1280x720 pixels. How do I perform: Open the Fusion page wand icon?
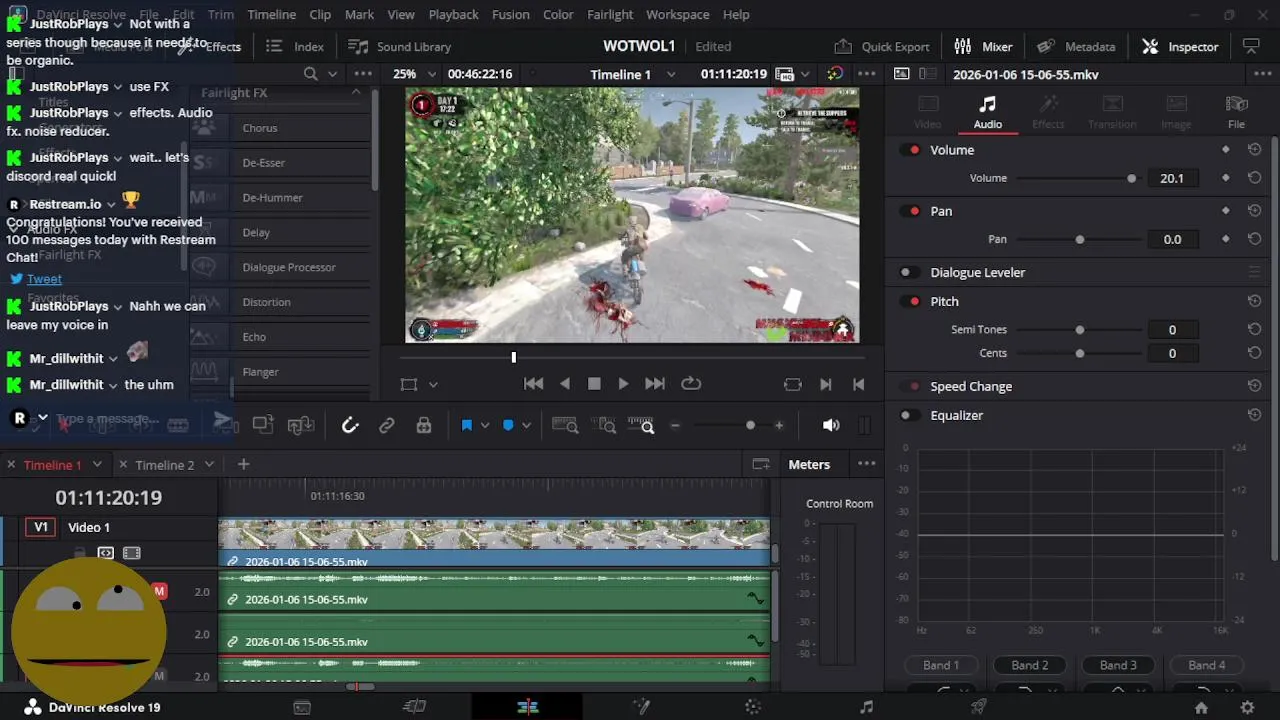[x=641, y=707]
